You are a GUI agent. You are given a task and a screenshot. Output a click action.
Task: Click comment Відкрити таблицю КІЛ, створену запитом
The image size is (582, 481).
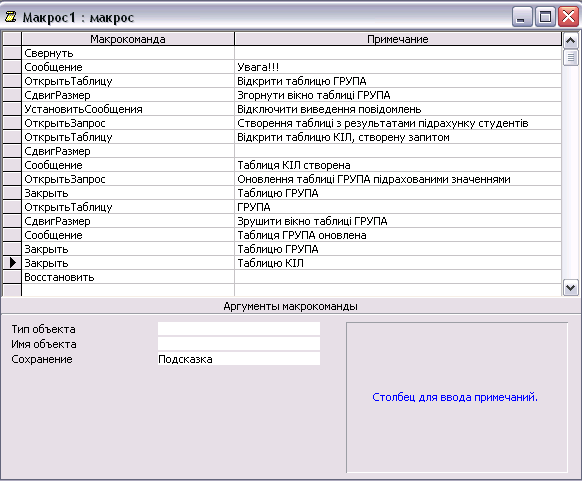398,137
